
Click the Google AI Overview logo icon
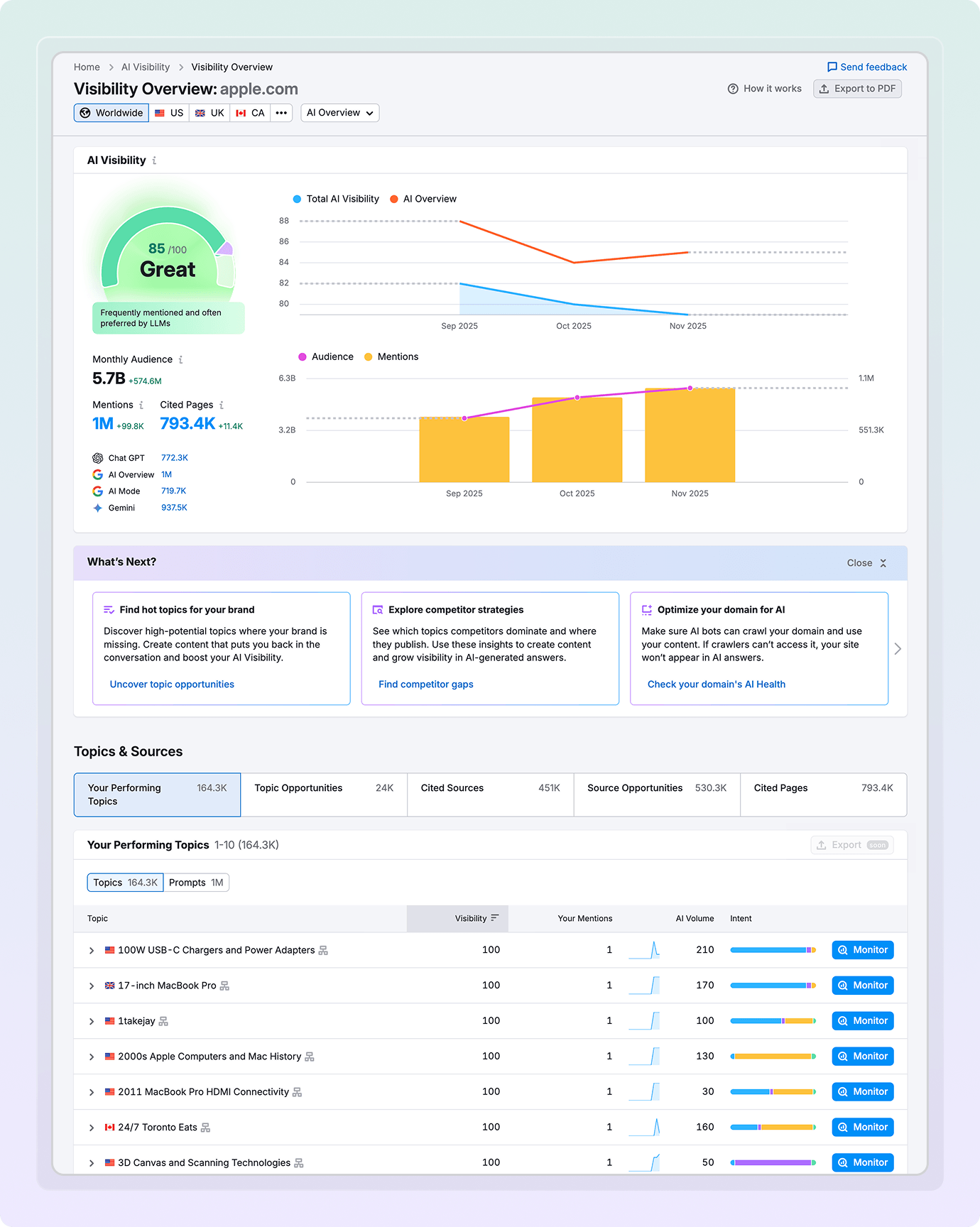coord(98,474)
